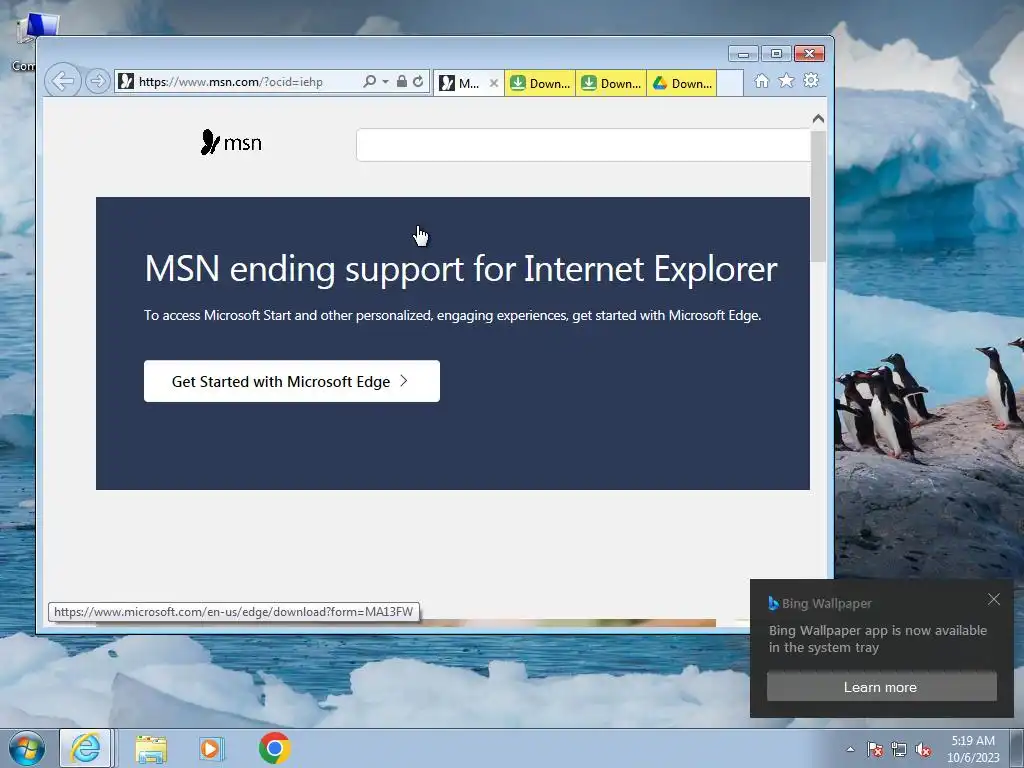Click Get Started with Microsoft Edge
Screen dimensions: 1024x768
click(292, 381)
